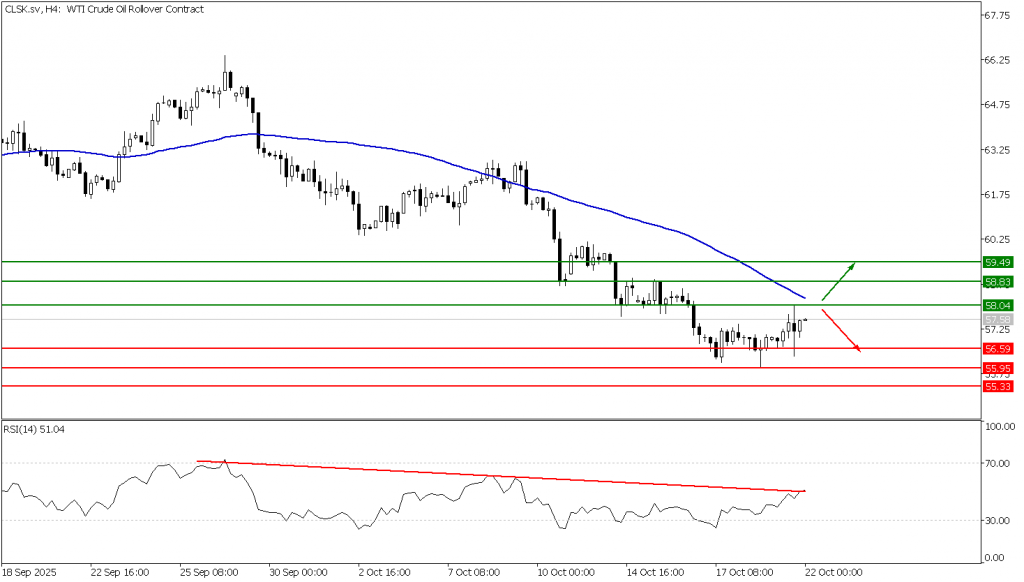Viewport: 1024px width, 582px height.
Task: Select the red 55.95 support price tag
Action: pos(998,368)
